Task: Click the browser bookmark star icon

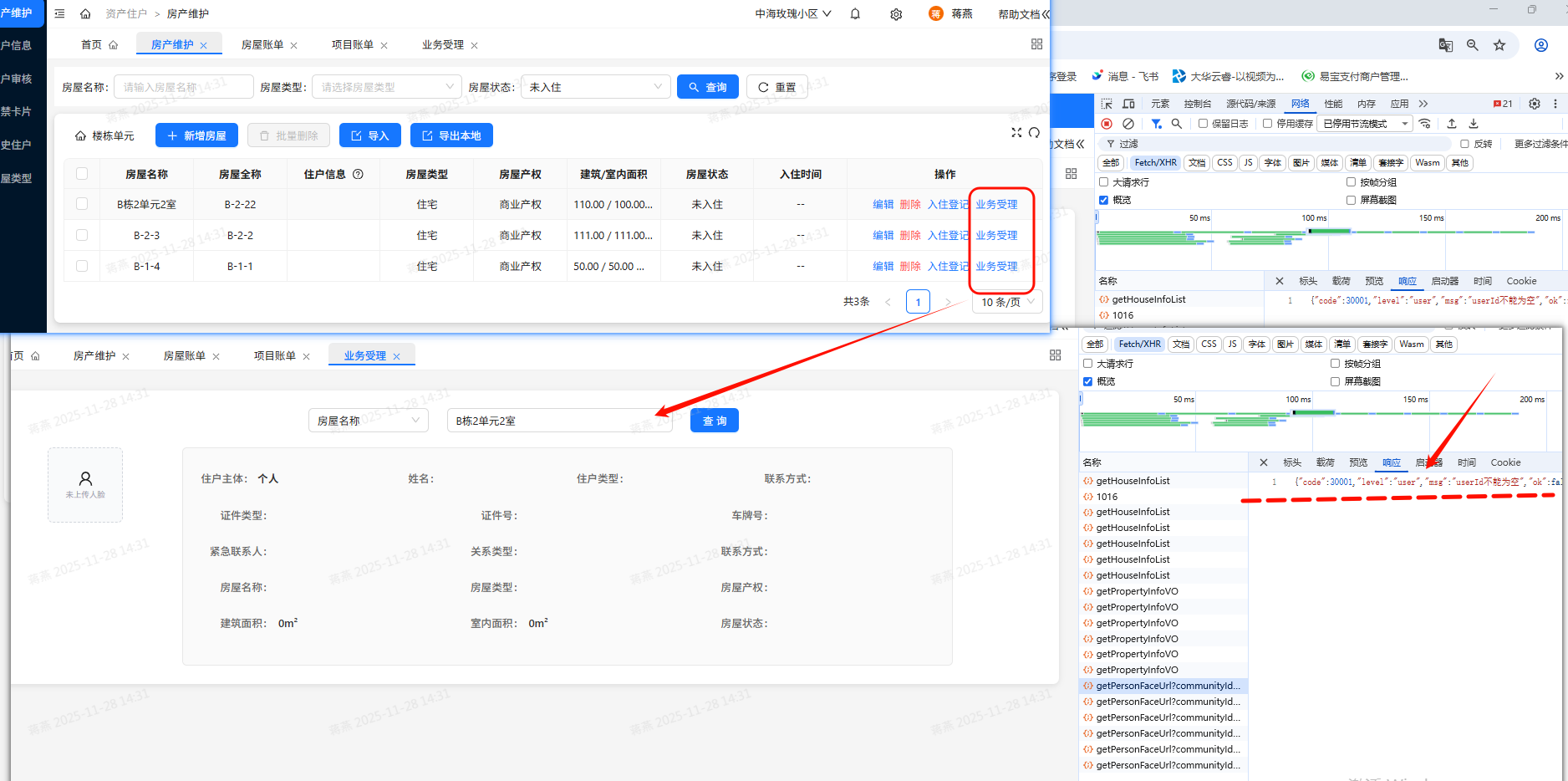Action: click(1499, 45)
